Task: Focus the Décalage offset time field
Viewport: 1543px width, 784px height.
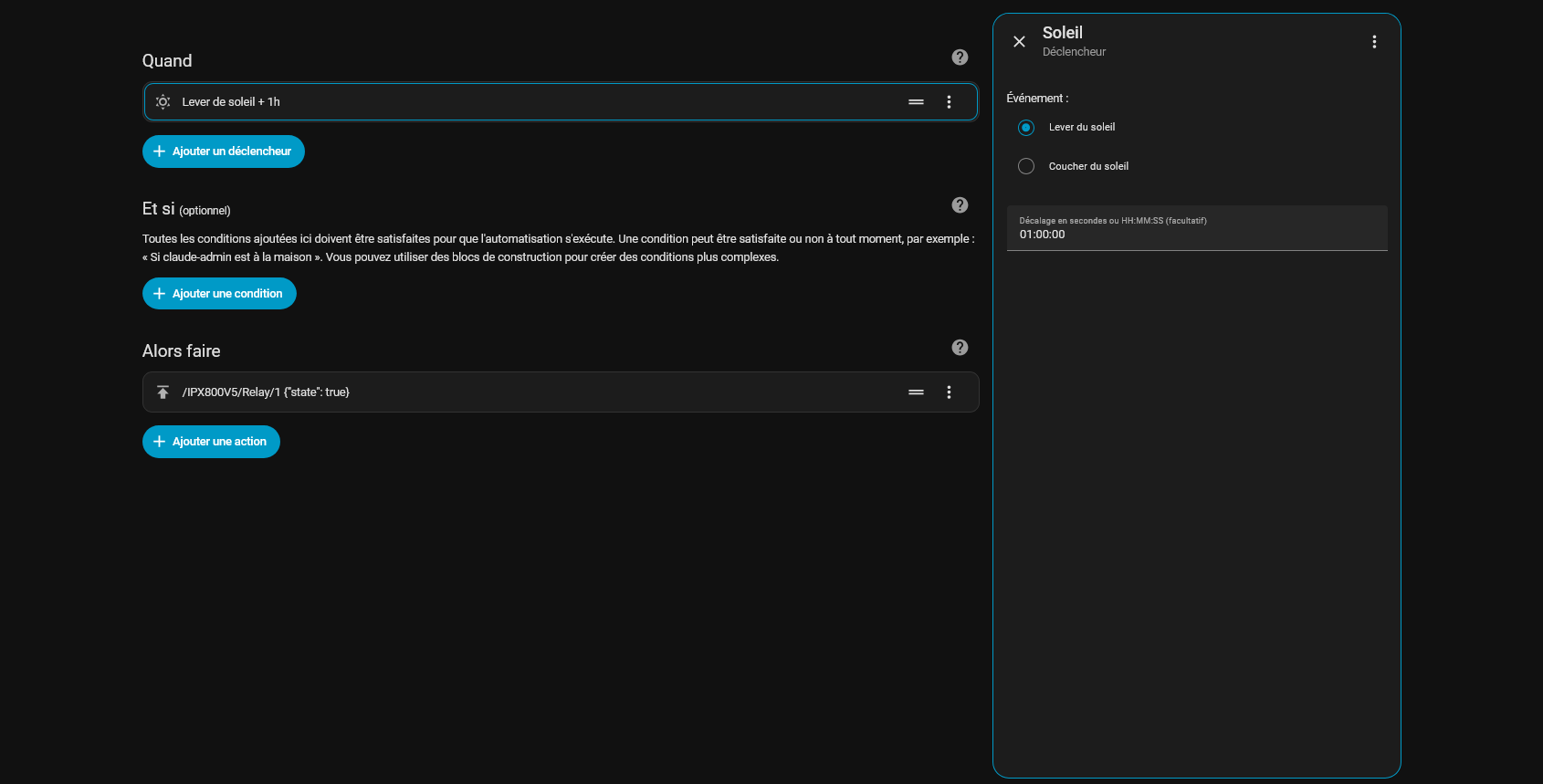Action: pyautogui.click(x=1196, y=235)
